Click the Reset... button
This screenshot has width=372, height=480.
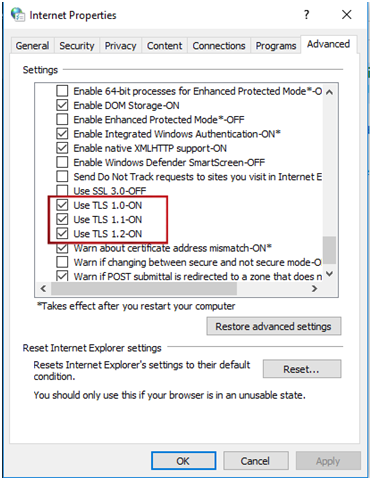point(302,369)
